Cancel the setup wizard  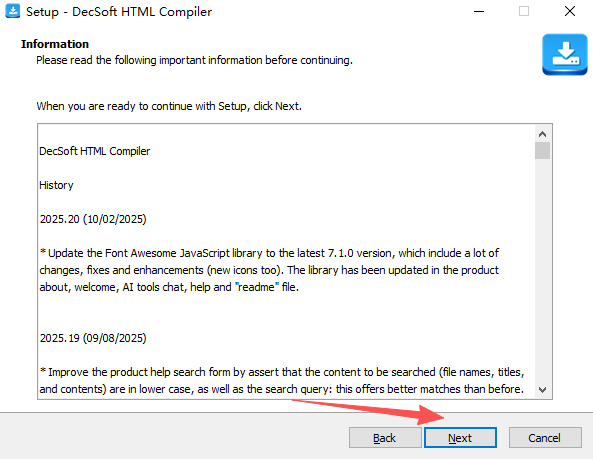(x=545, y=438)
